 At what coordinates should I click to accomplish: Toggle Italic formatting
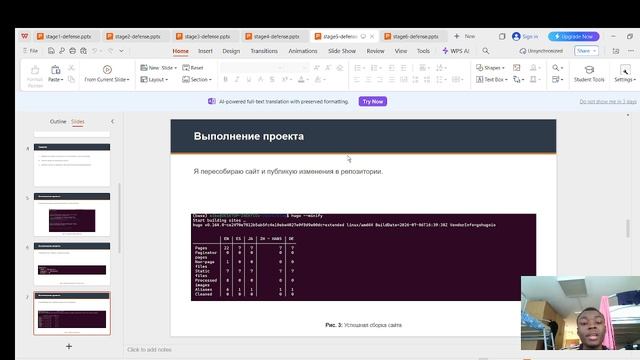[x=237, y=80]
